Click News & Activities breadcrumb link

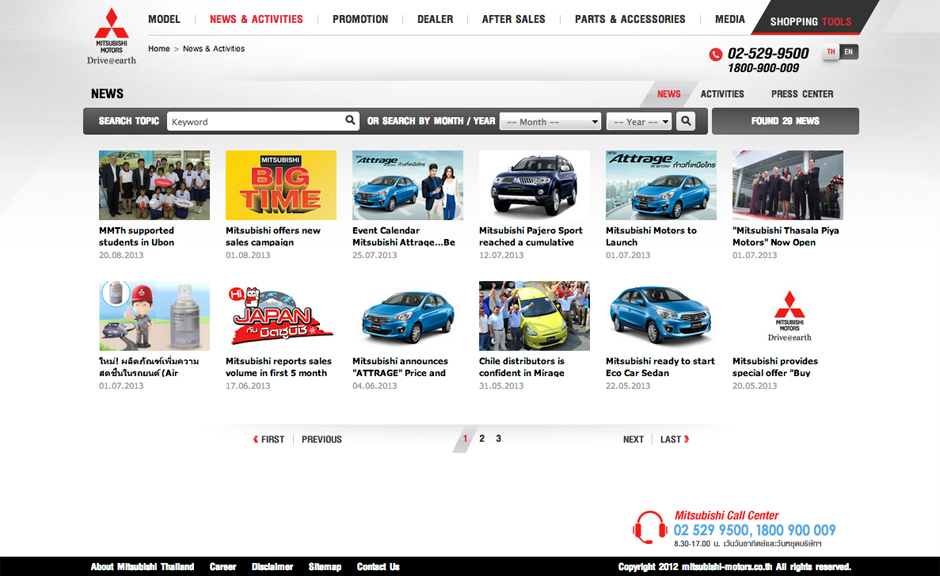213,49
